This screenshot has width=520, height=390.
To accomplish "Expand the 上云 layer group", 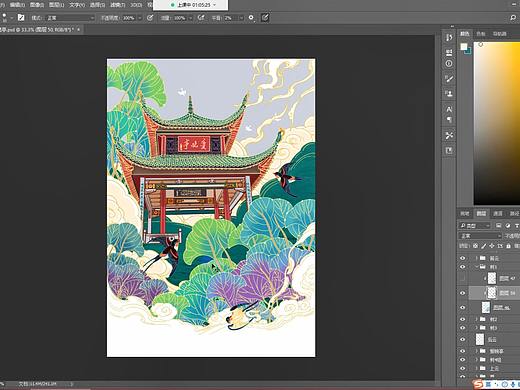I will click(477, 368).
